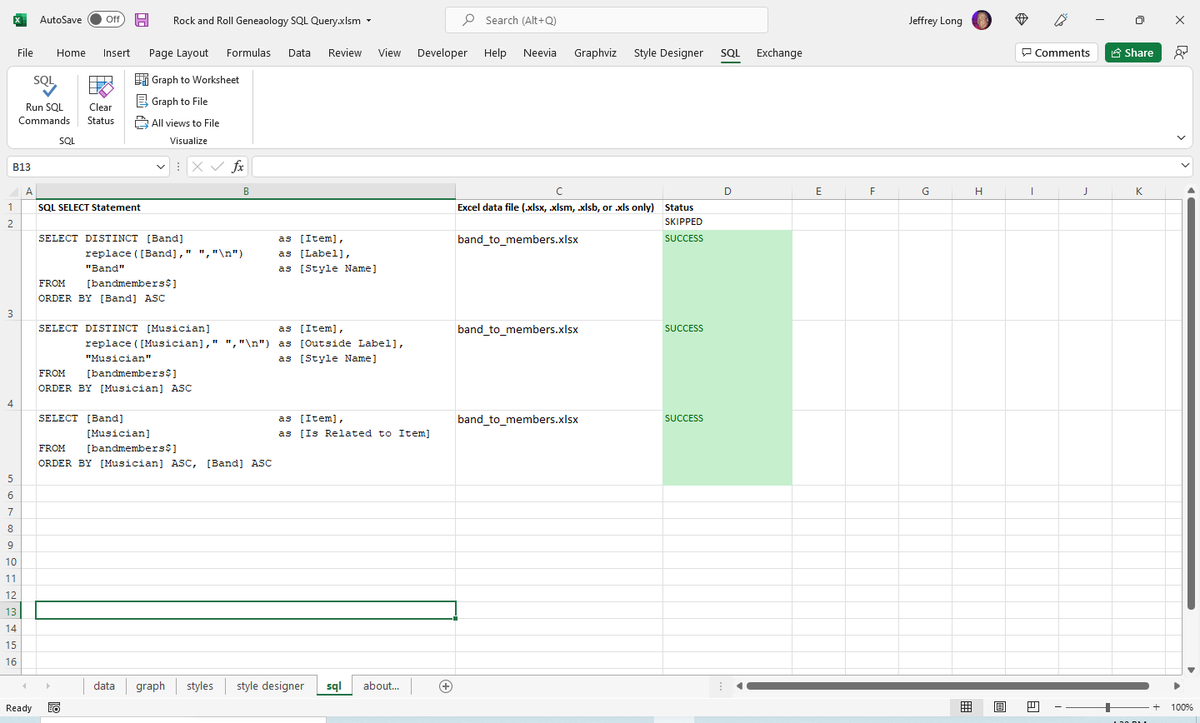Open the Developer tab
The width and height of the screenshot is (1200, 723).
[x=442, y=53]
